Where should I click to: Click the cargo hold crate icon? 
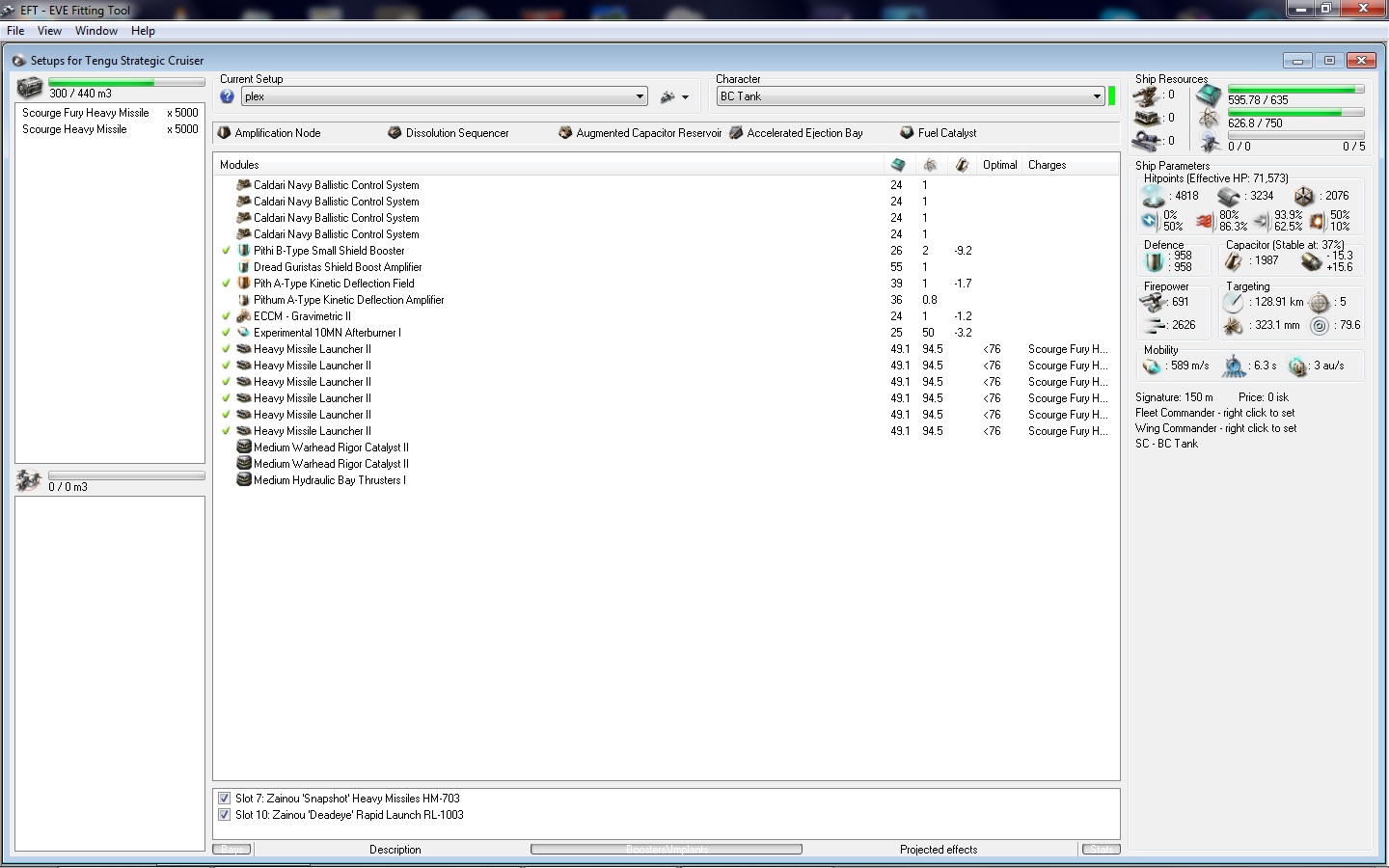29,88
